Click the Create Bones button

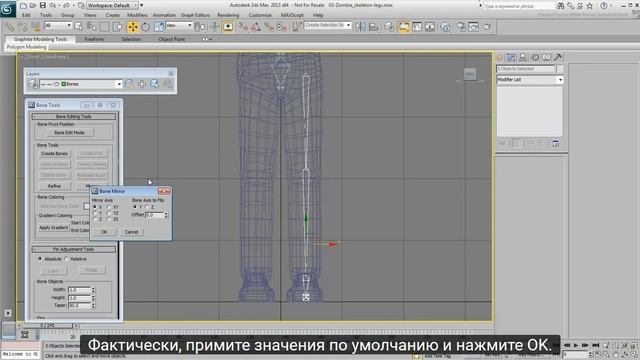(x=54, y=153)
